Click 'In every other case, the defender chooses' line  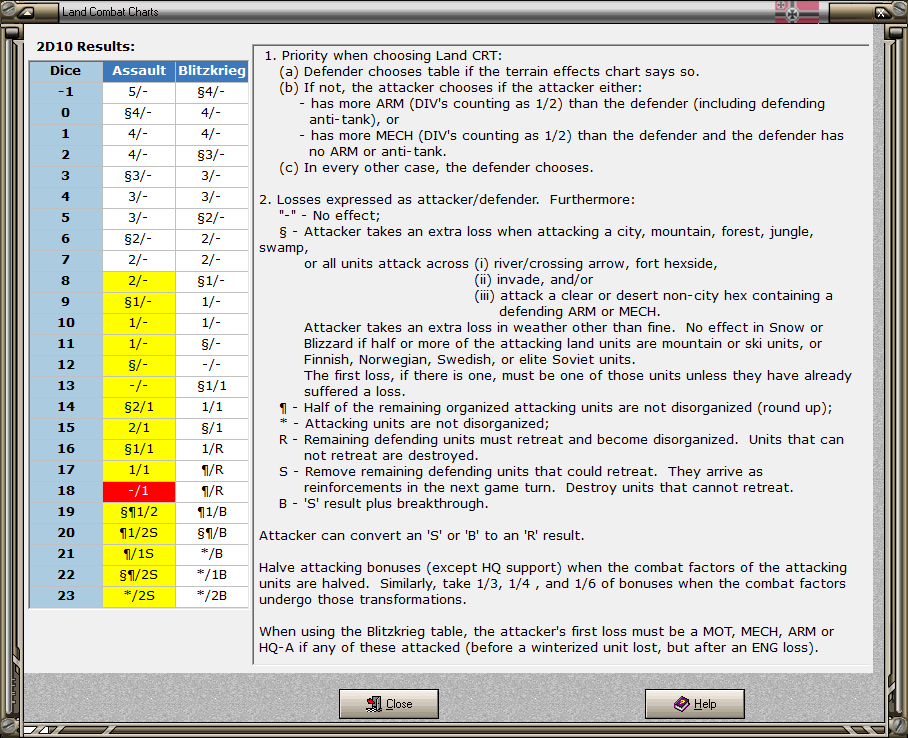click(x=436, y=168)
